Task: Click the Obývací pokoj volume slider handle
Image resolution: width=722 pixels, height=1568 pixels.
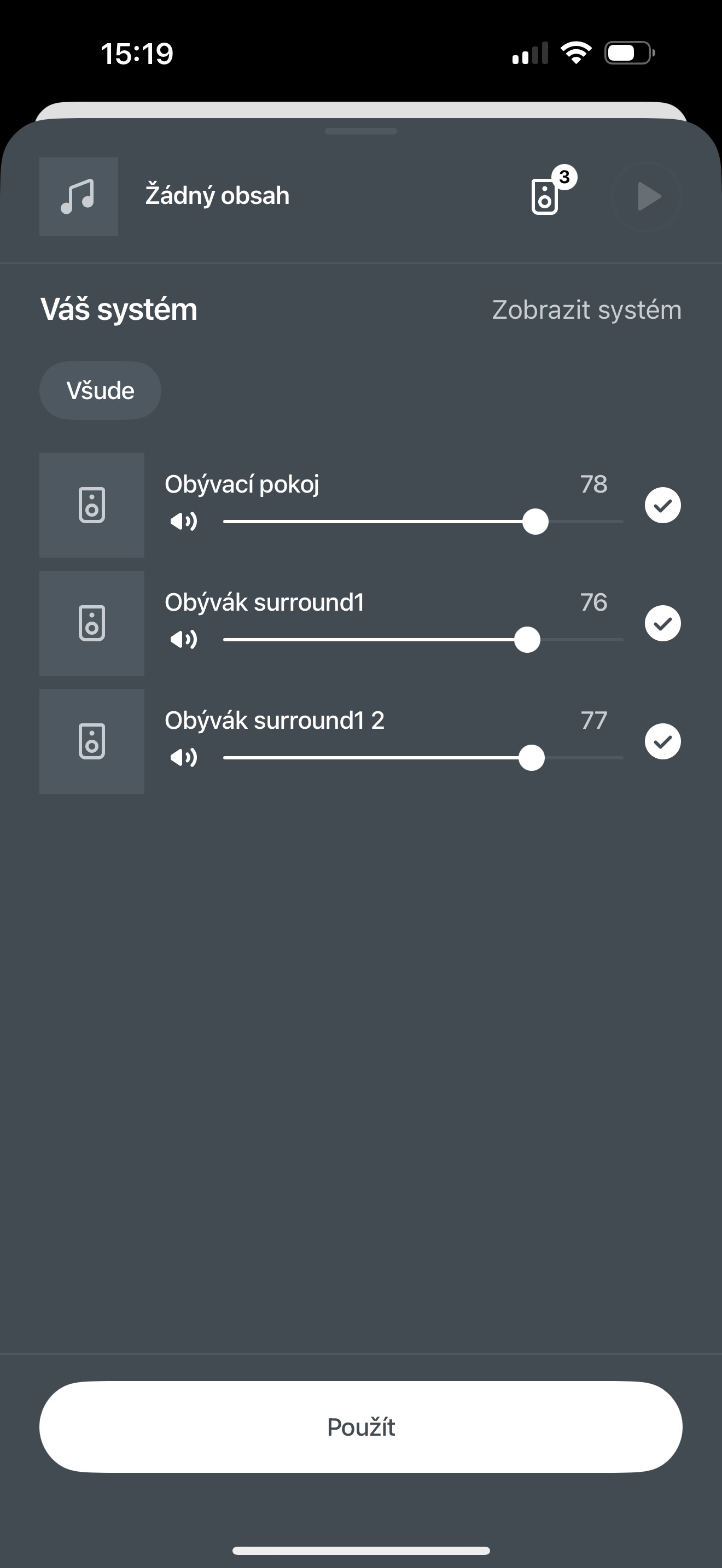Action: pyautogui.click(x=535, y=522)
